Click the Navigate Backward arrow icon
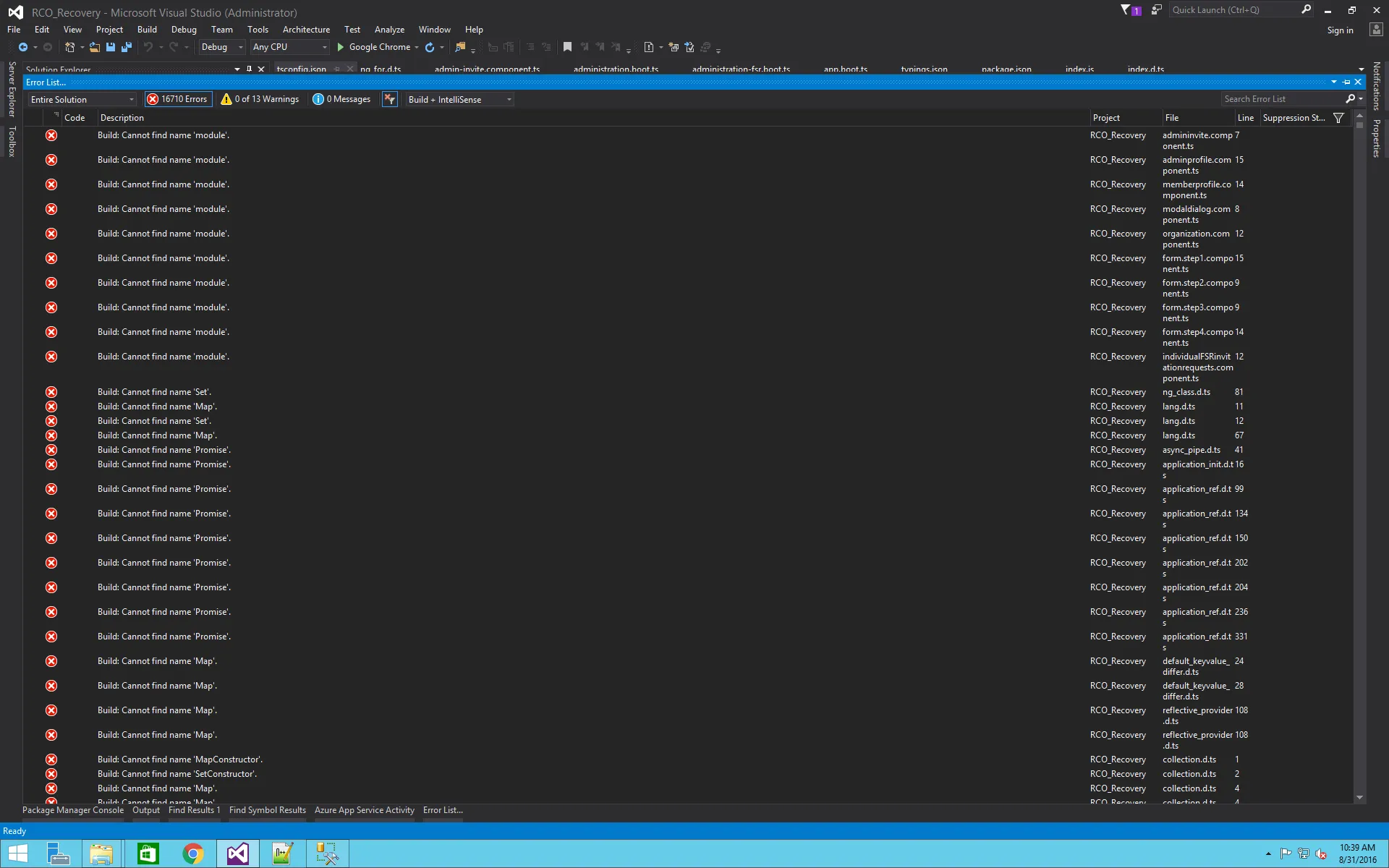Screen dimensions: 1389x868 [x=22, y=47]
